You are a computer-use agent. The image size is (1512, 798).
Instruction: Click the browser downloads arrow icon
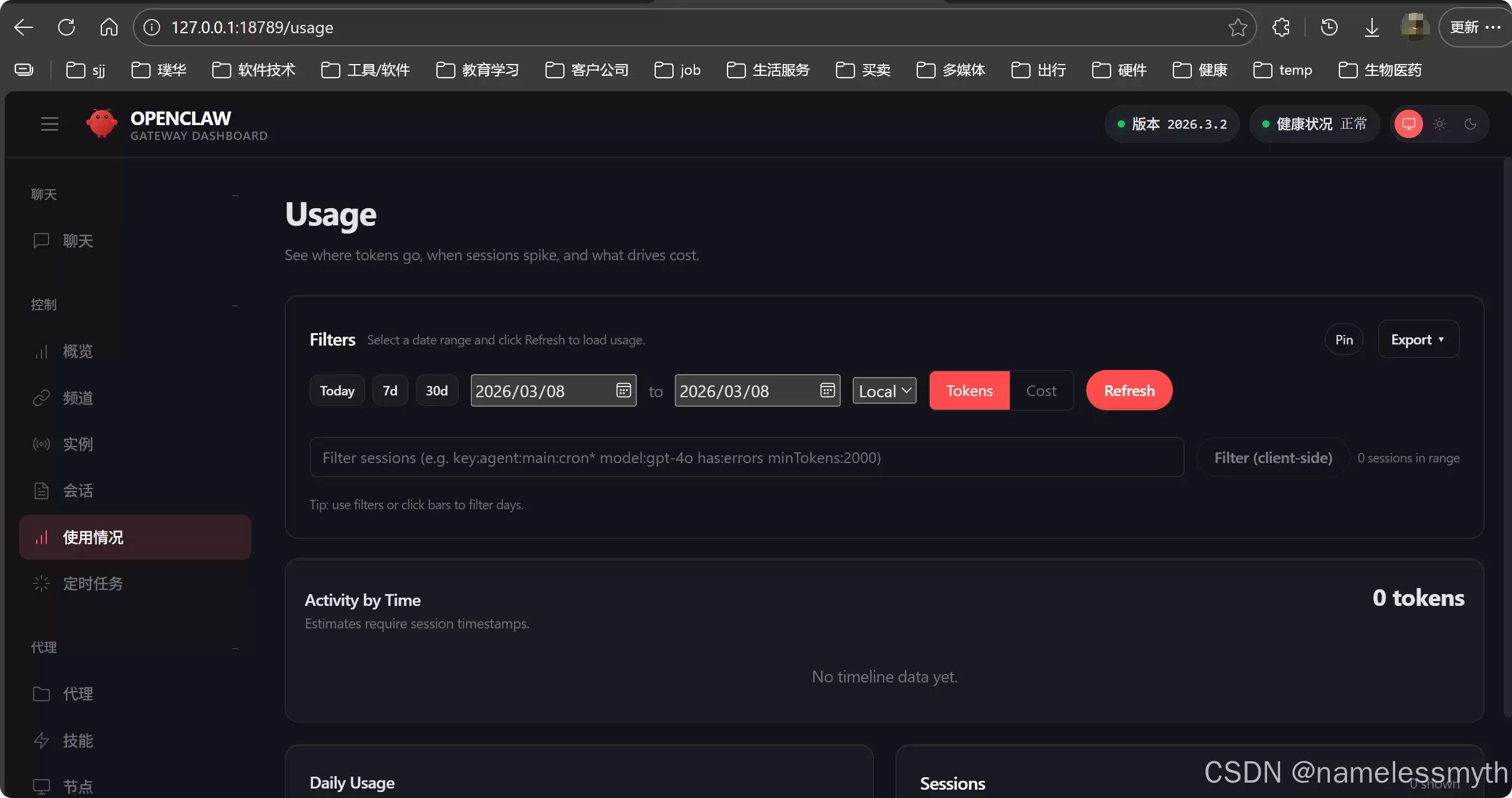click(1371, 27)
